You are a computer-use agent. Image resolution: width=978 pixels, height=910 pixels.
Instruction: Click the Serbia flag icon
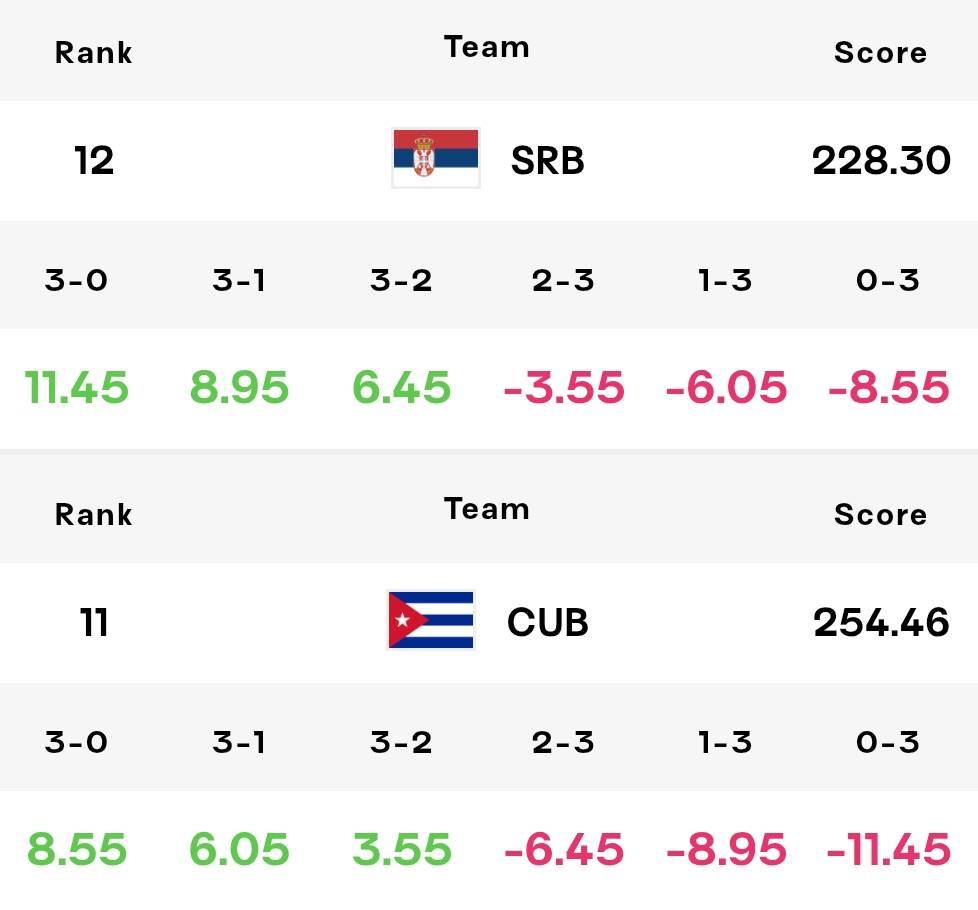click(x=436, y=158)
